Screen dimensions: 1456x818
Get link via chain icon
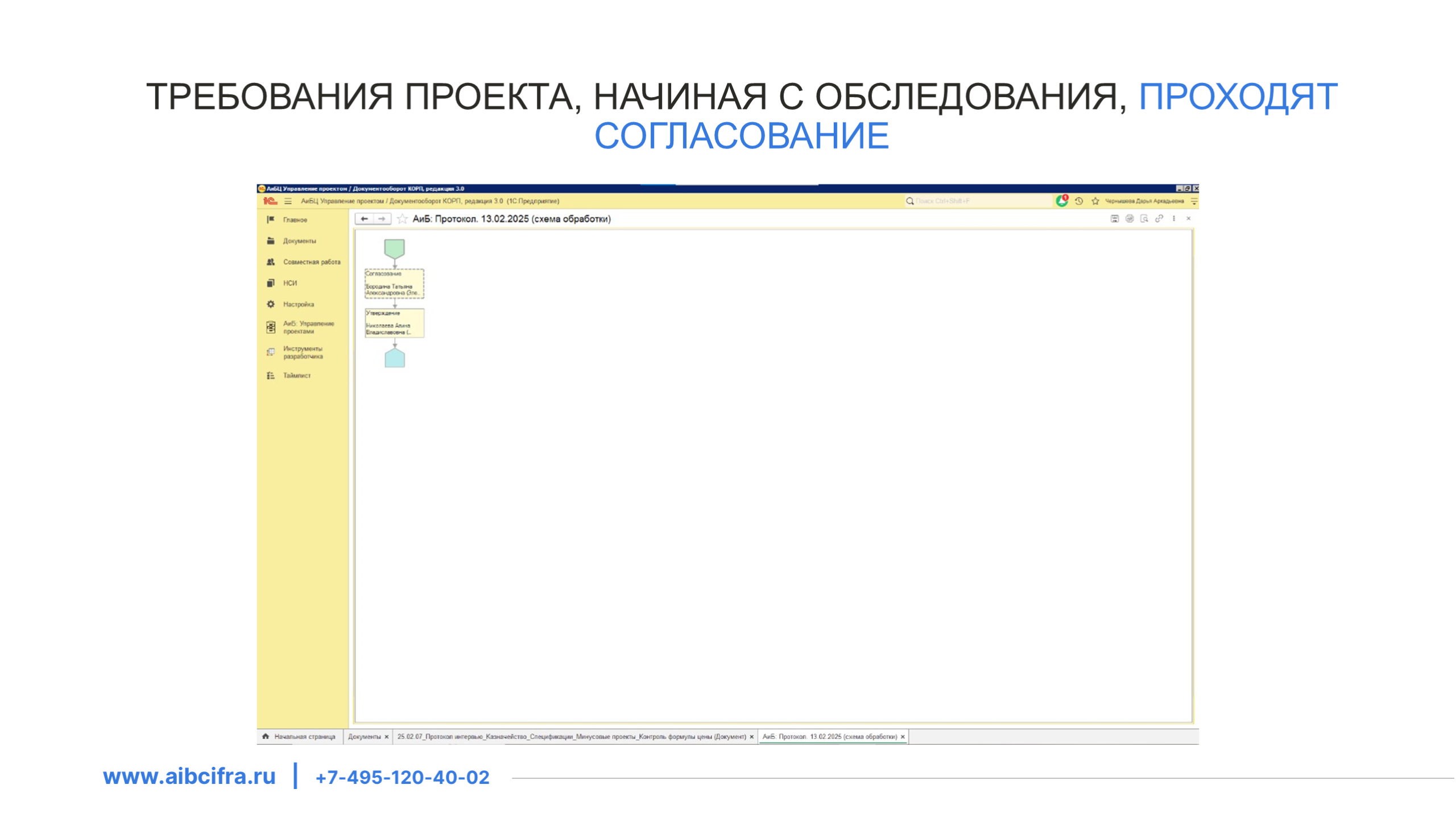pyautogui.click(x=1159, y=219)
